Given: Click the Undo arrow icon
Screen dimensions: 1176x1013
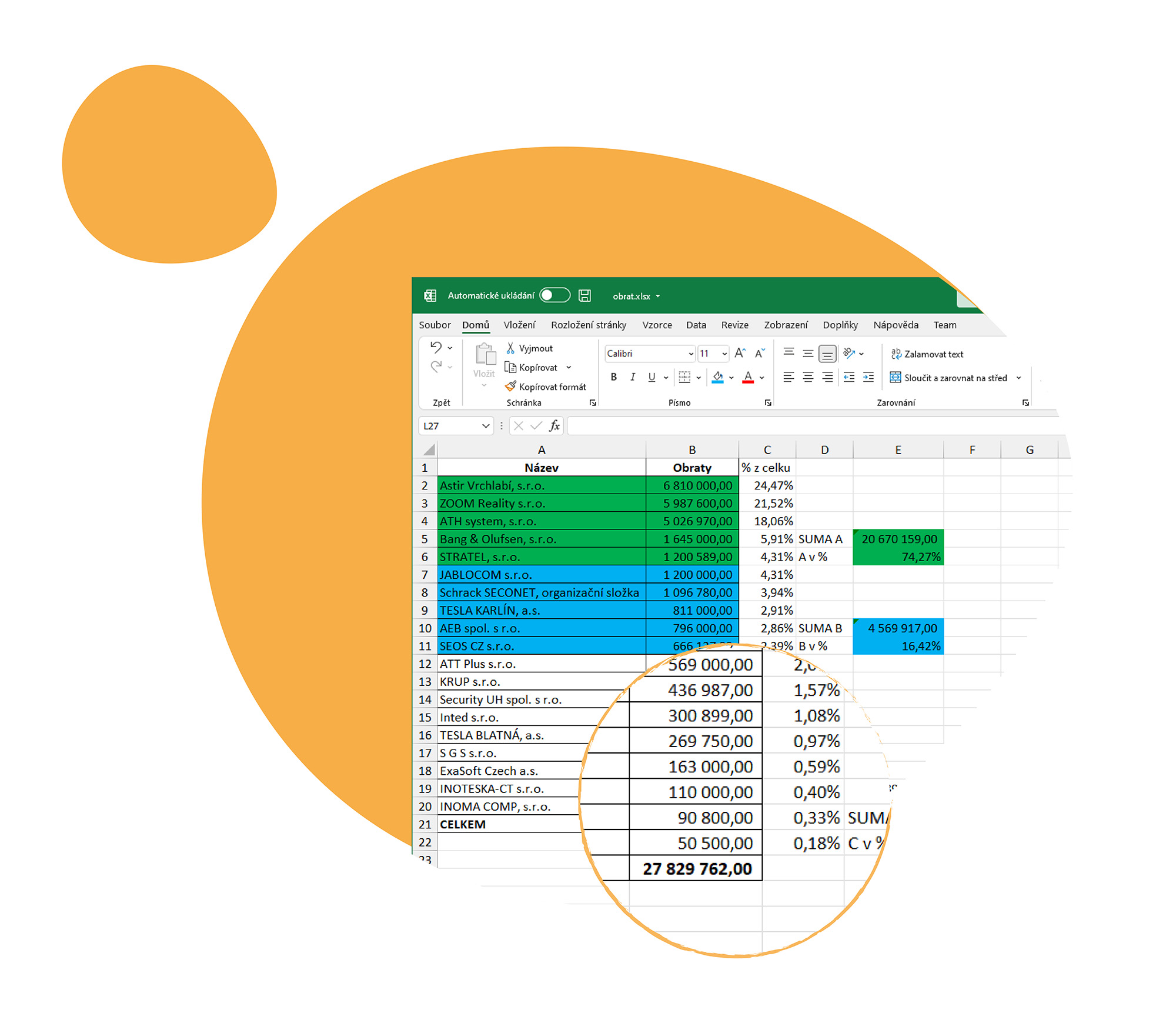Looking at the screenshot, I should pos(436,348).
